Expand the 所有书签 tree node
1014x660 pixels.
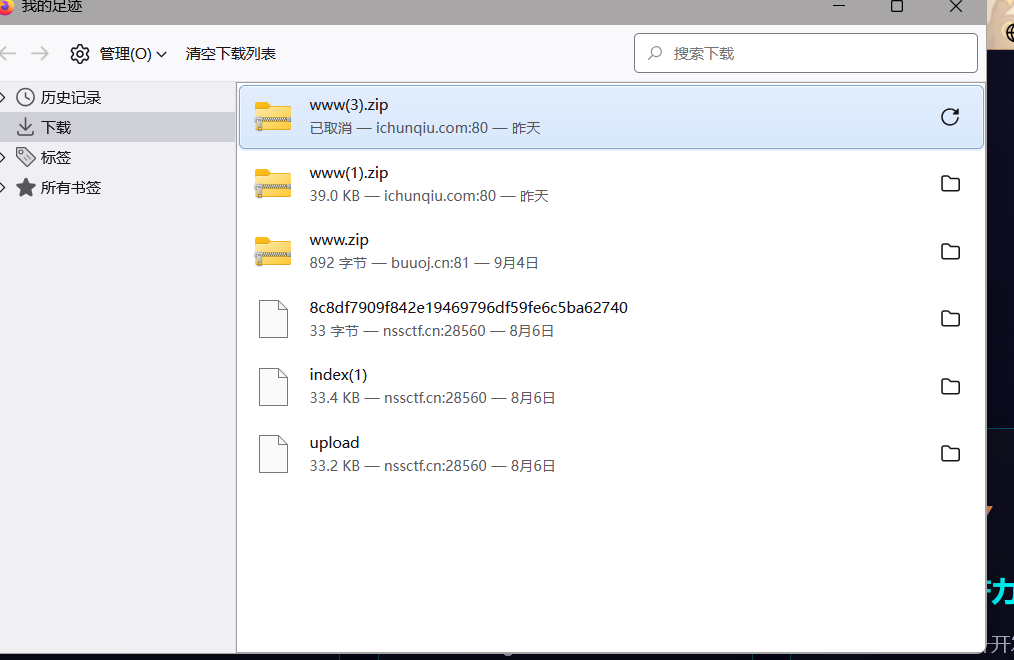tap(4, 188)
